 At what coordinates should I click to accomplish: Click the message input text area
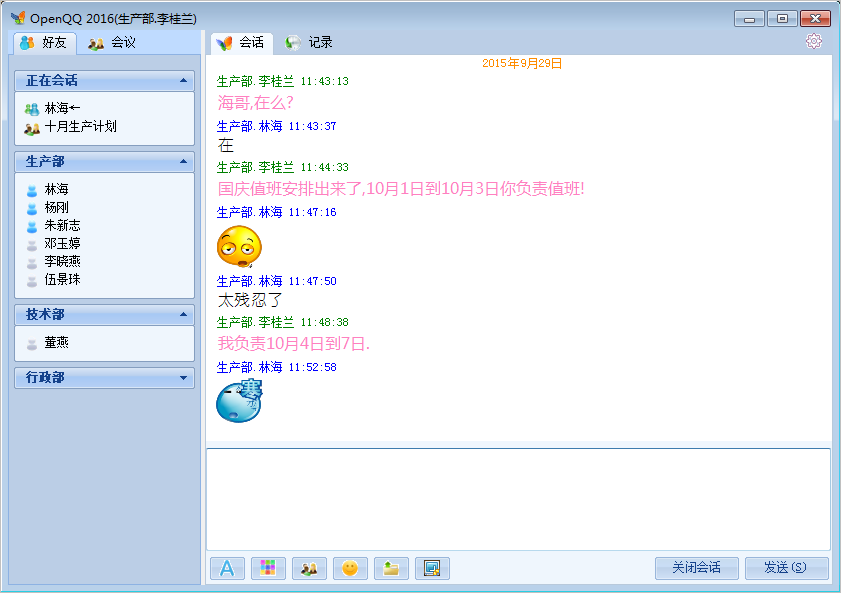tap(518, 498)
